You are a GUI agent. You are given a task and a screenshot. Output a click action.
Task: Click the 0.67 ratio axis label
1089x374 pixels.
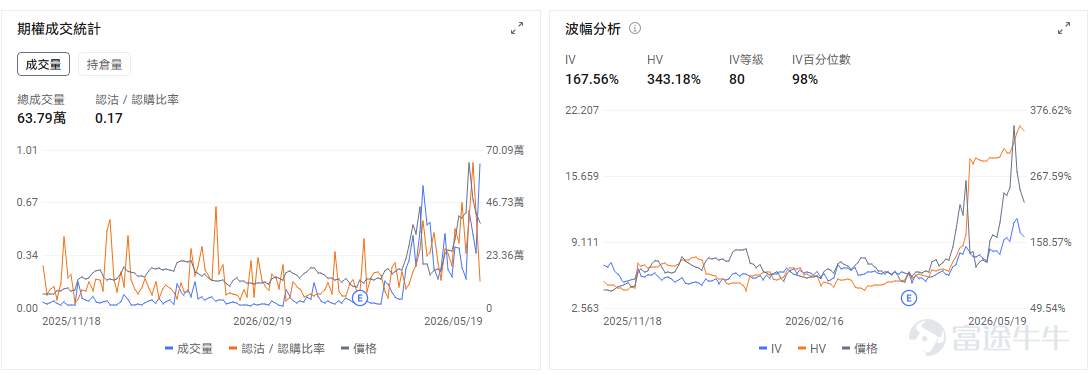(x=26, y=203)
